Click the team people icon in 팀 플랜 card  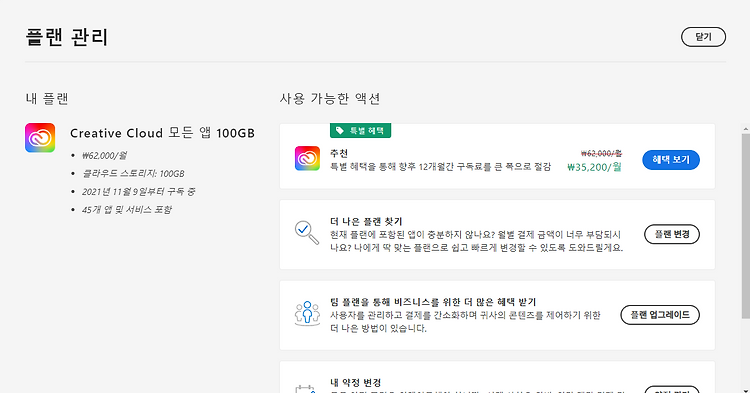307,314
